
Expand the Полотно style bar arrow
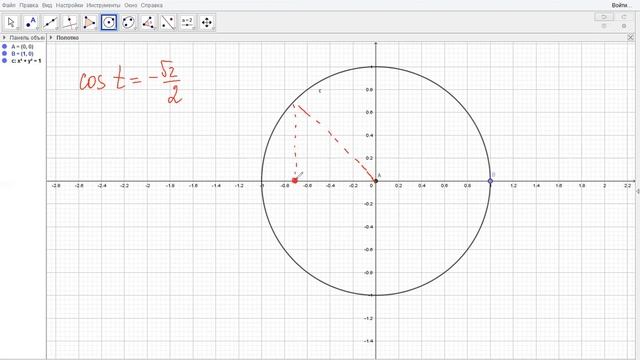[x=51, y=38]
